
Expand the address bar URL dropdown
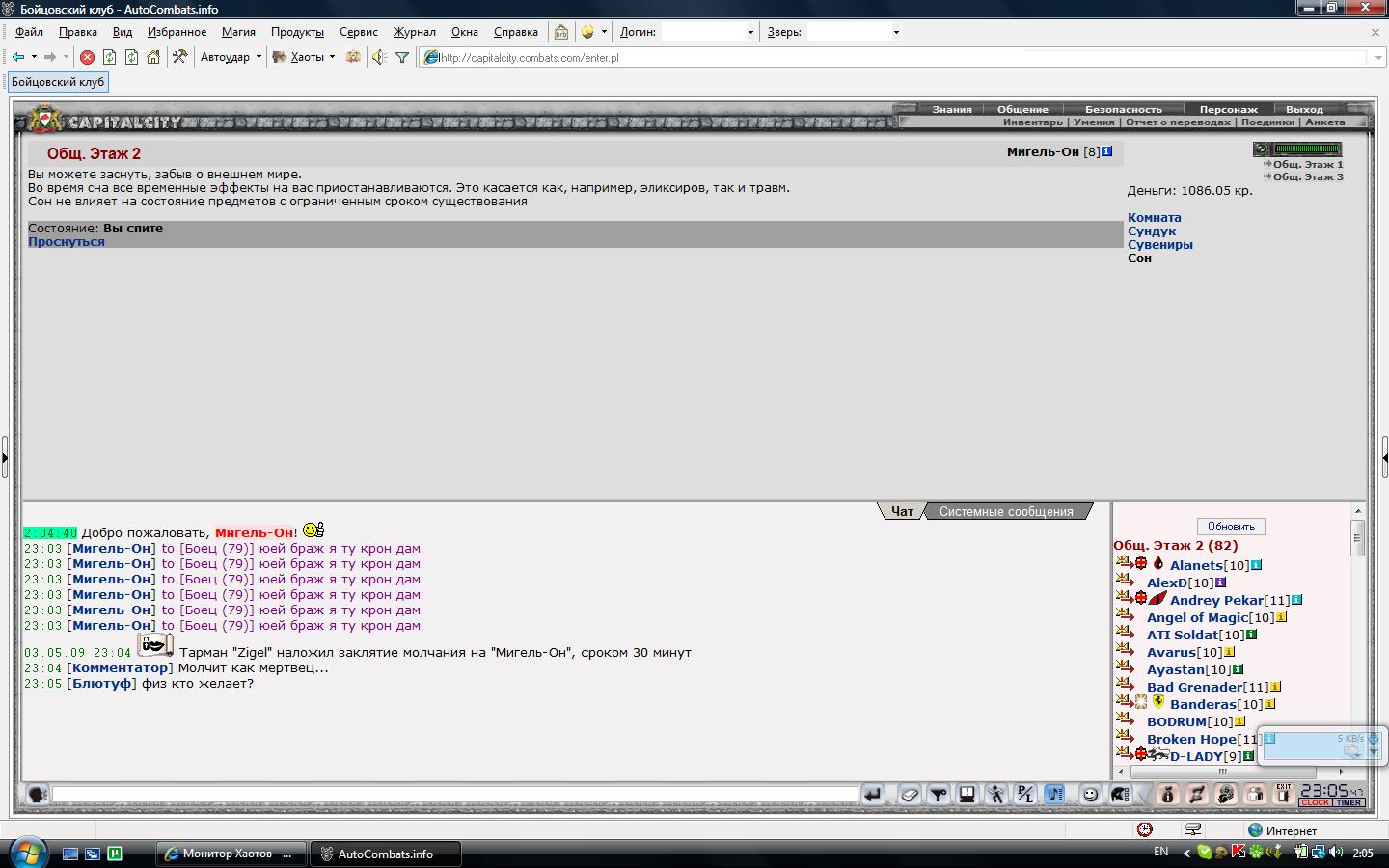click(x=1376, y=58)
